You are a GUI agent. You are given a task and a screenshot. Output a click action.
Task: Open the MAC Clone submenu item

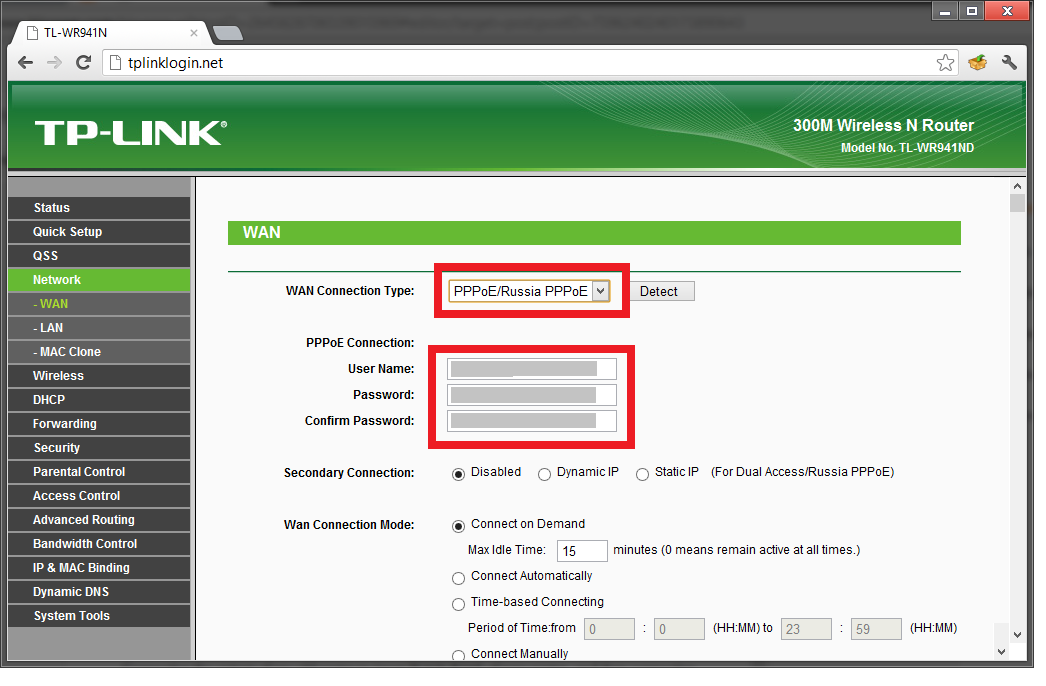[99, 352]
